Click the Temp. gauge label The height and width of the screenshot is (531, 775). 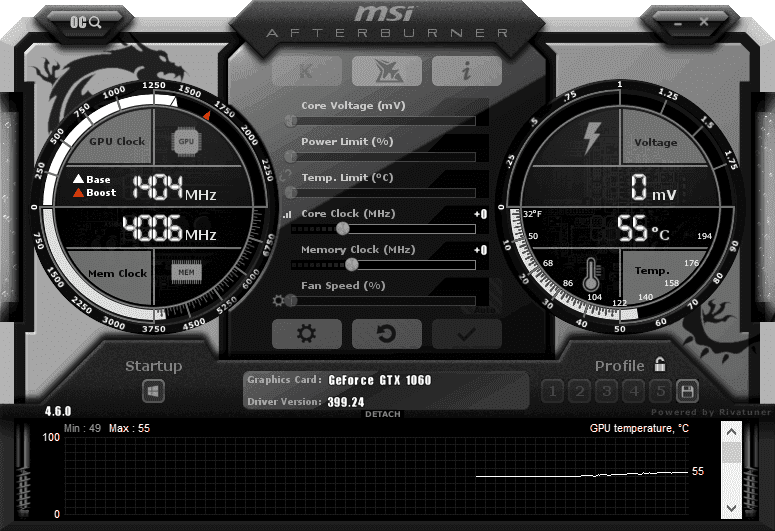click(x=652, y=270)
